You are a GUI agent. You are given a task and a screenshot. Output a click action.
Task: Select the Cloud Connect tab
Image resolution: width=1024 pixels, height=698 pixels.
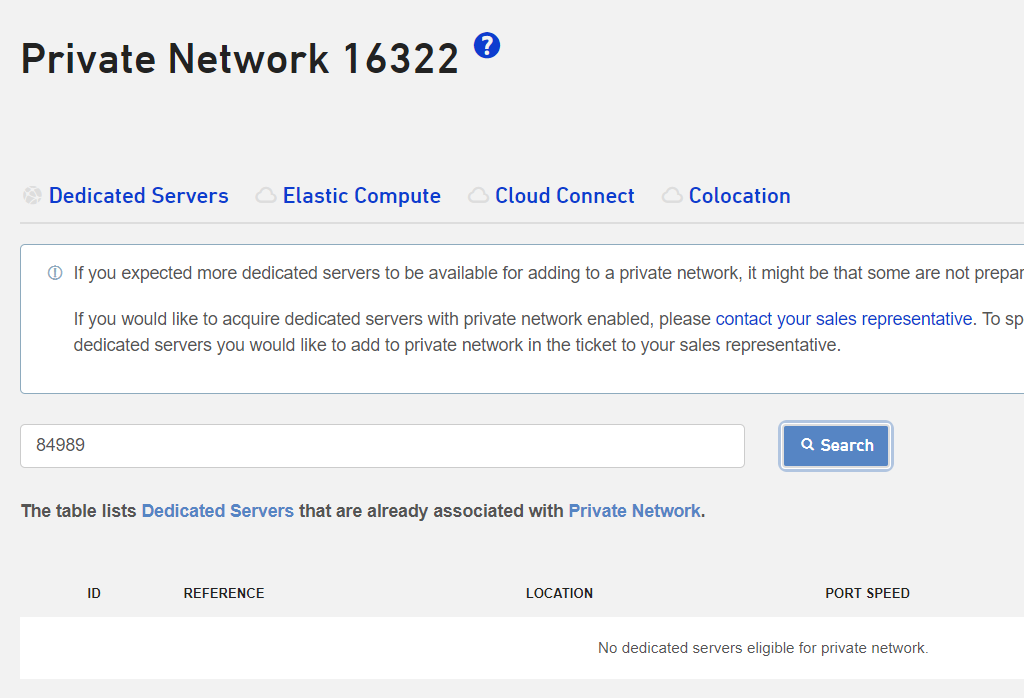click(564, 196)
